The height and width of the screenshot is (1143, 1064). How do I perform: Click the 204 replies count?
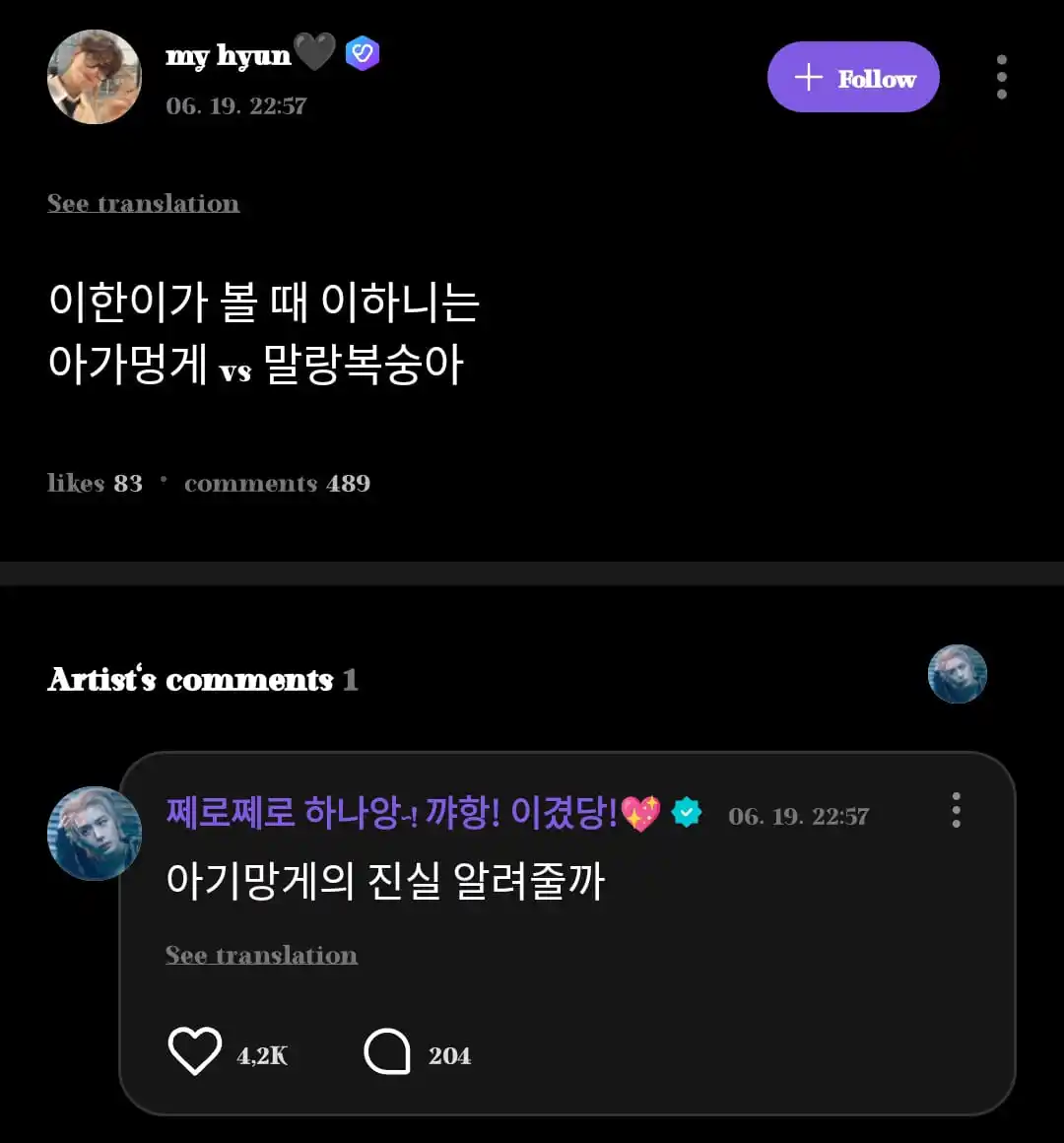449,1055
